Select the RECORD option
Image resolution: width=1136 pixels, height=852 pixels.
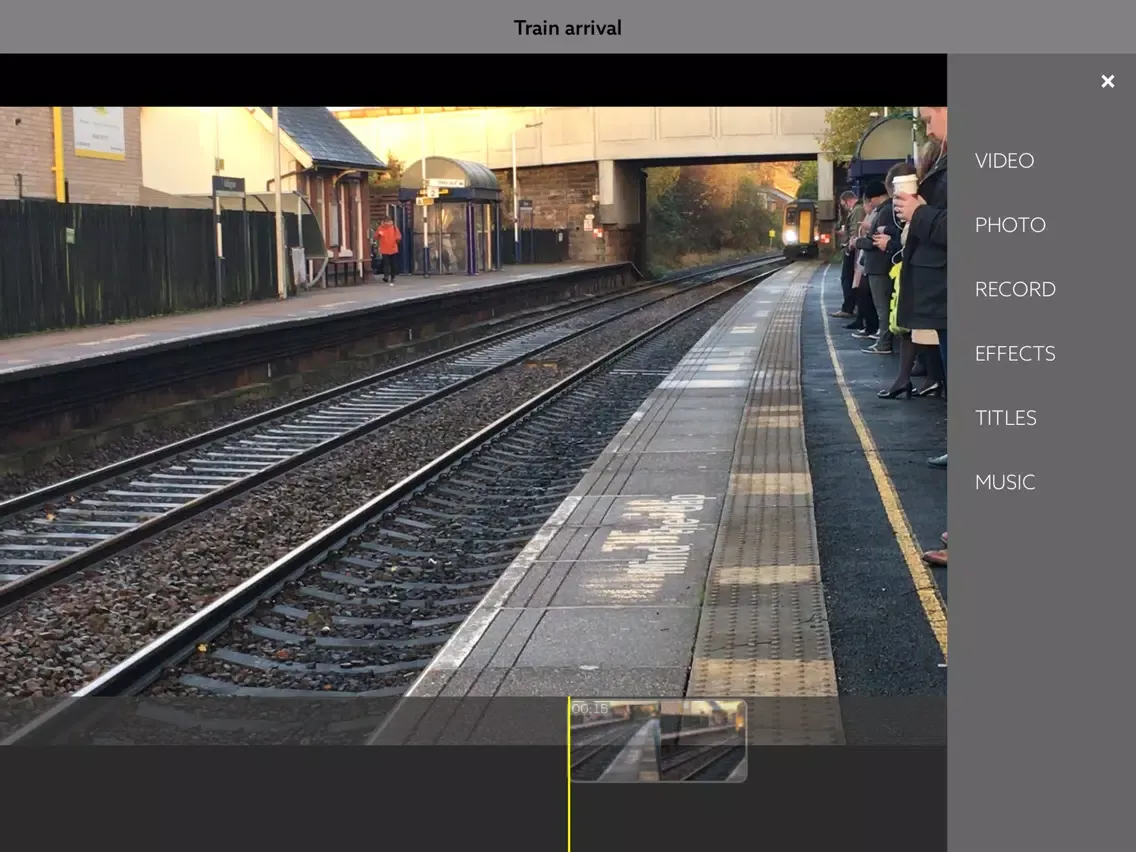[1015, 289]
